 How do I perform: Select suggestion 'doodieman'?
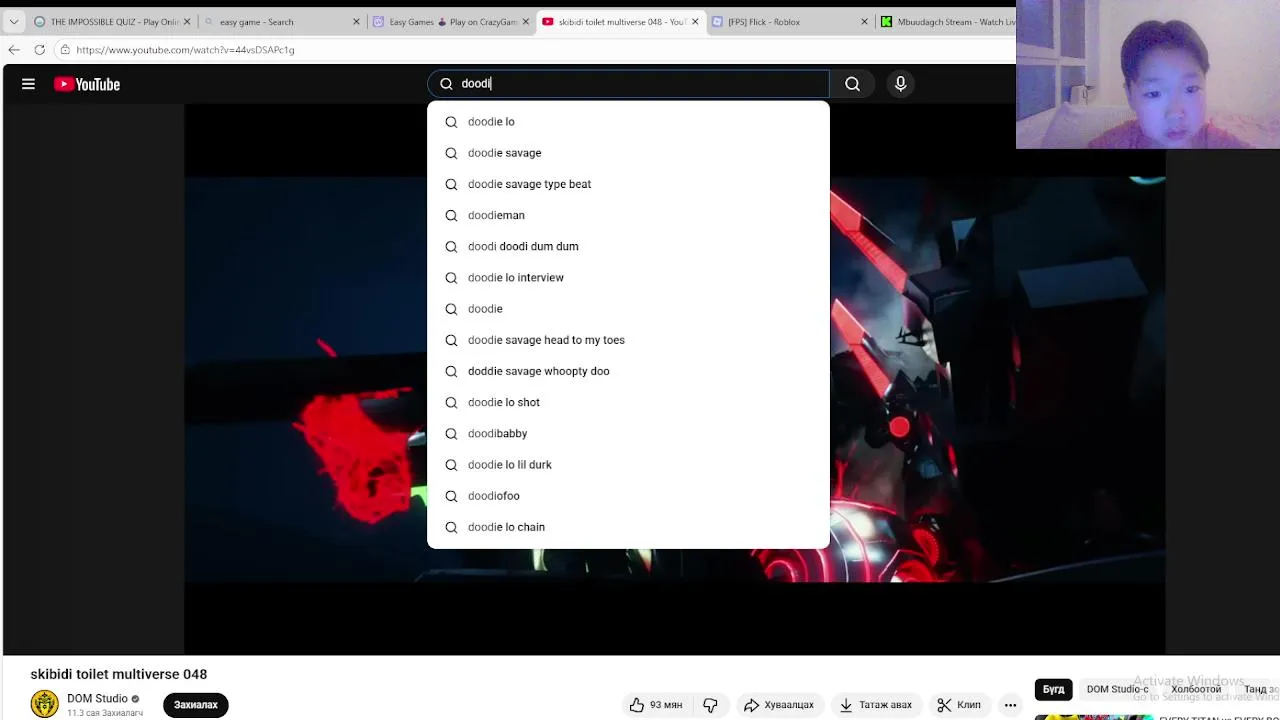coord(628,215)
